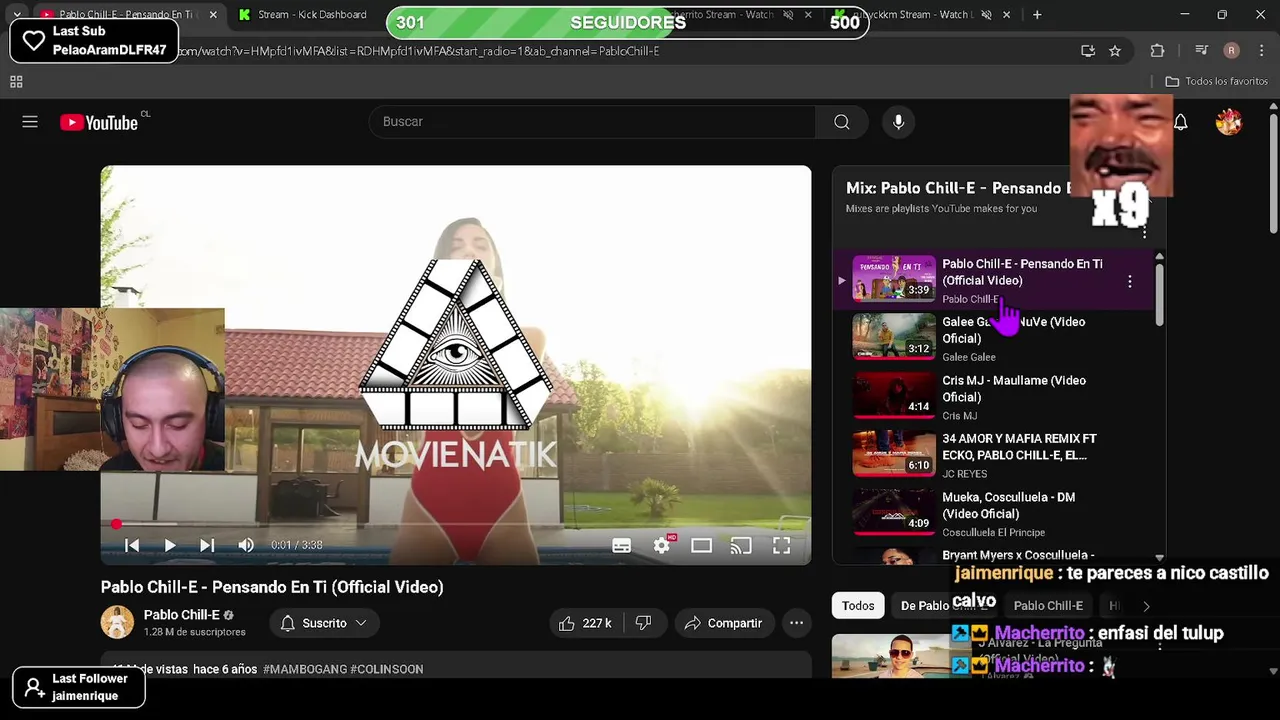Play the Pensando En Ti video
Screen dimensions: 1280x720
coord(169,545)
